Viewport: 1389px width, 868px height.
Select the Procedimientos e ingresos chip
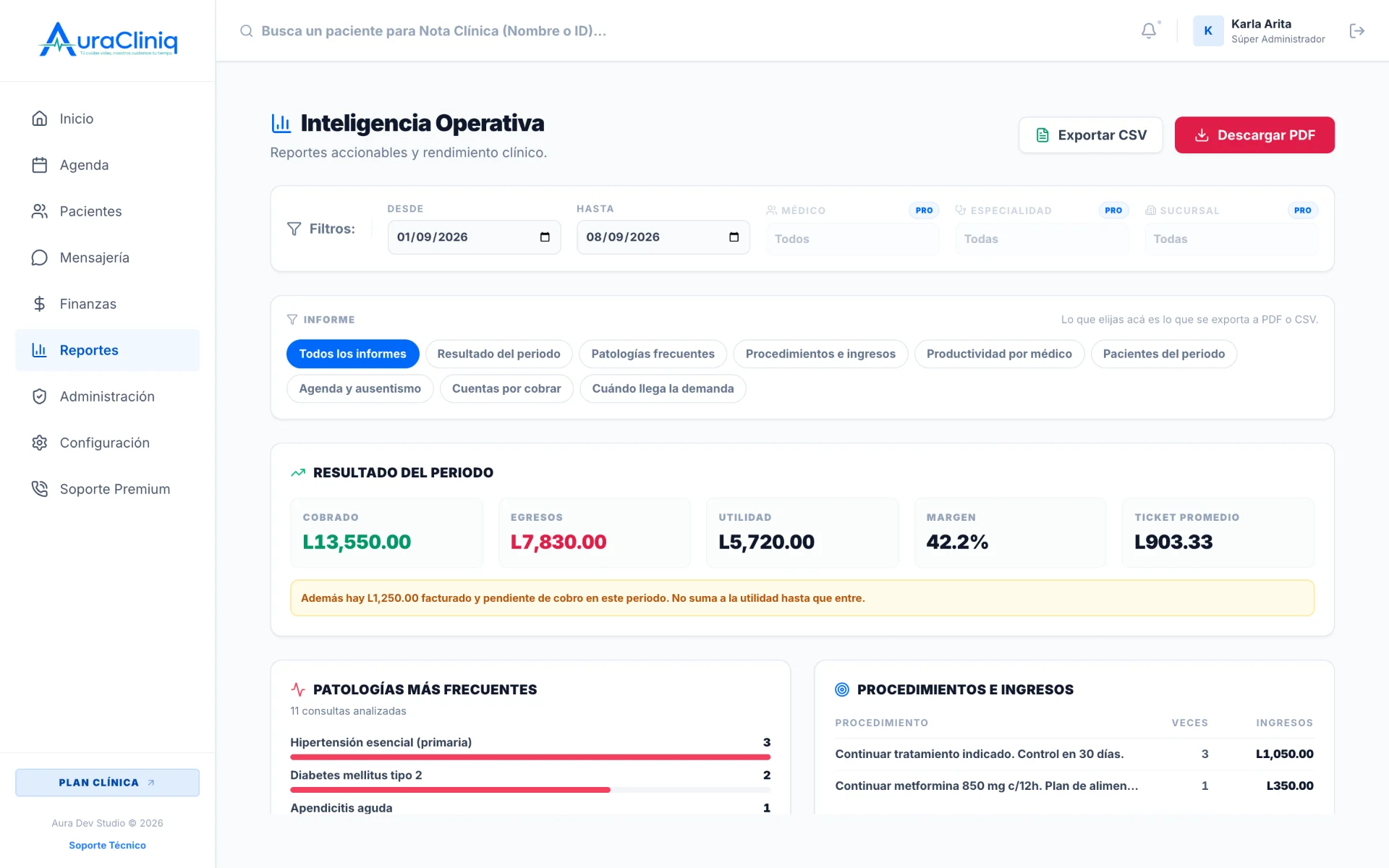coord(820,354)
